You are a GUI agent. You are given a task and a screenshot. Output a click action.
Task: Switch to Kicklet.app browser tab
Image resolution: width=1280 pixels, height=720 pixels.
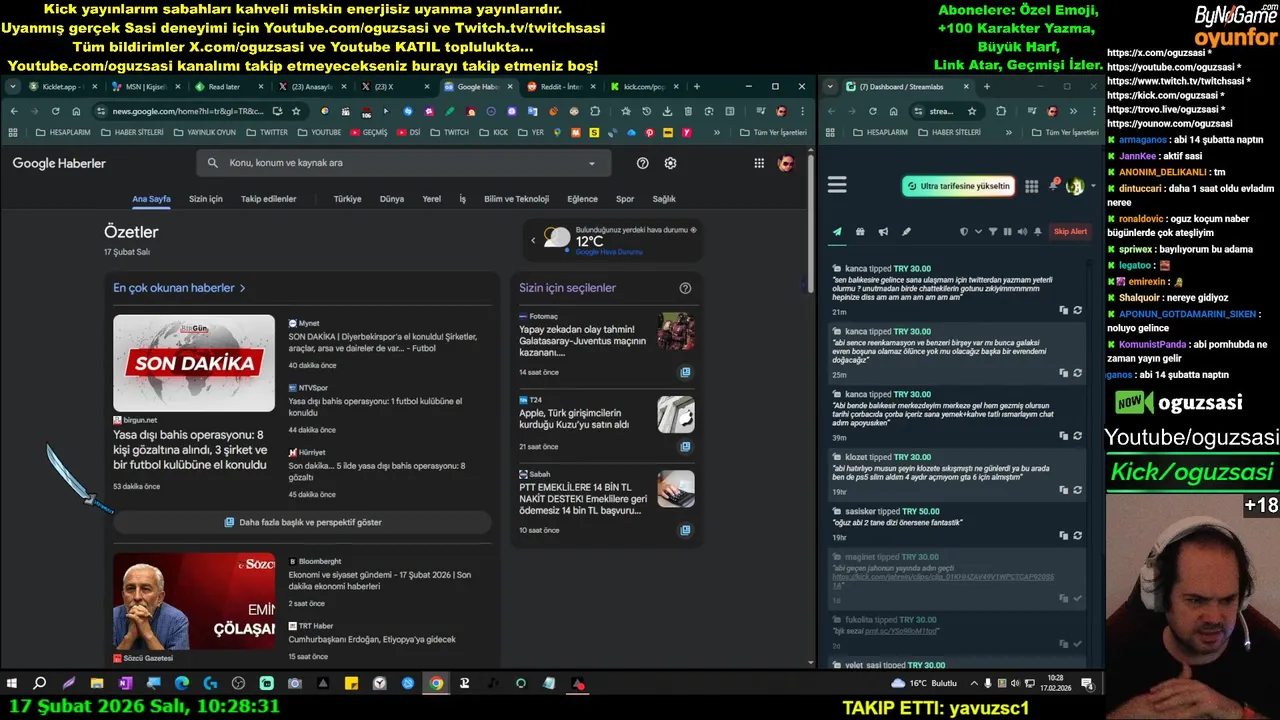pos(60,87)
